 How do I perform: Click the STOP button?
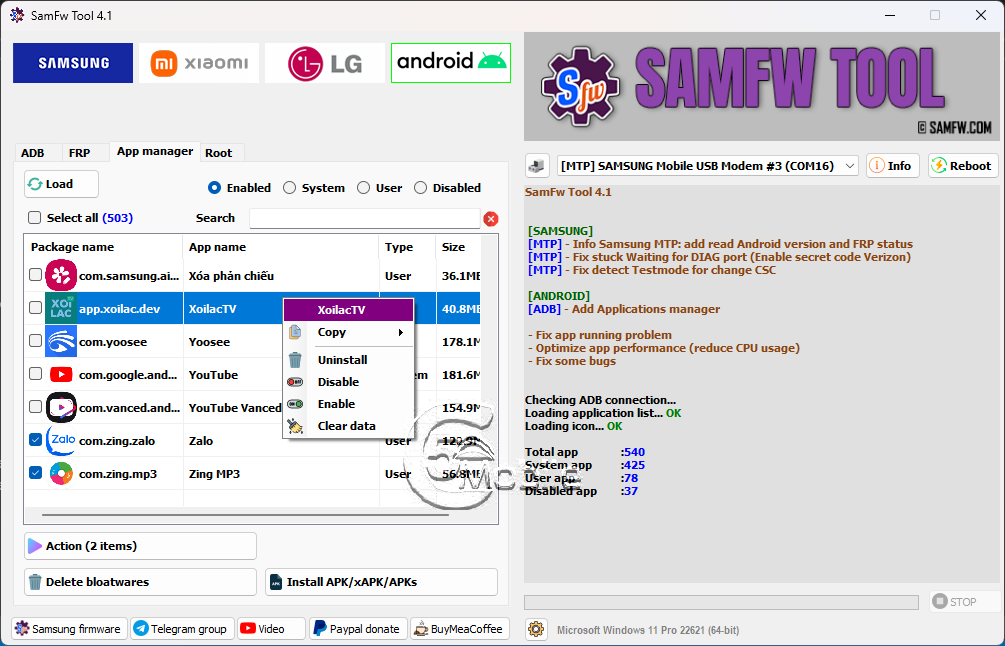(x=963, y=602)
